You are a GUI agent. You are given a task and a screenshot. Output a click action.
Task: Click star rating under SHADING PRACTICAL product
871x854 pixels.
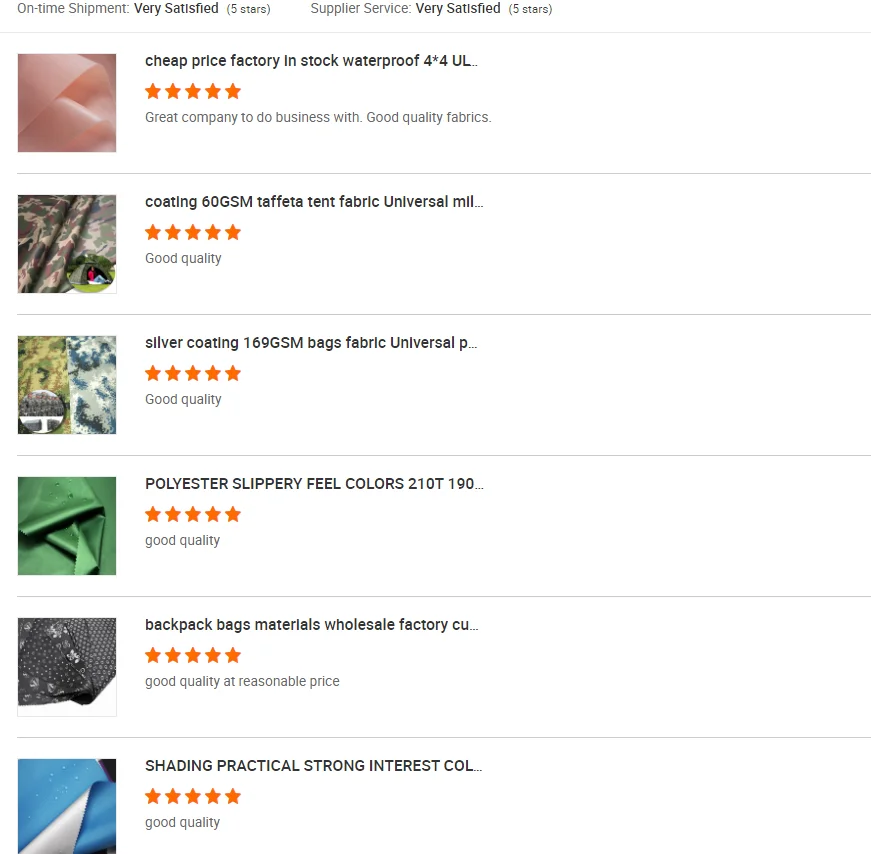click(x=193, y=796)
